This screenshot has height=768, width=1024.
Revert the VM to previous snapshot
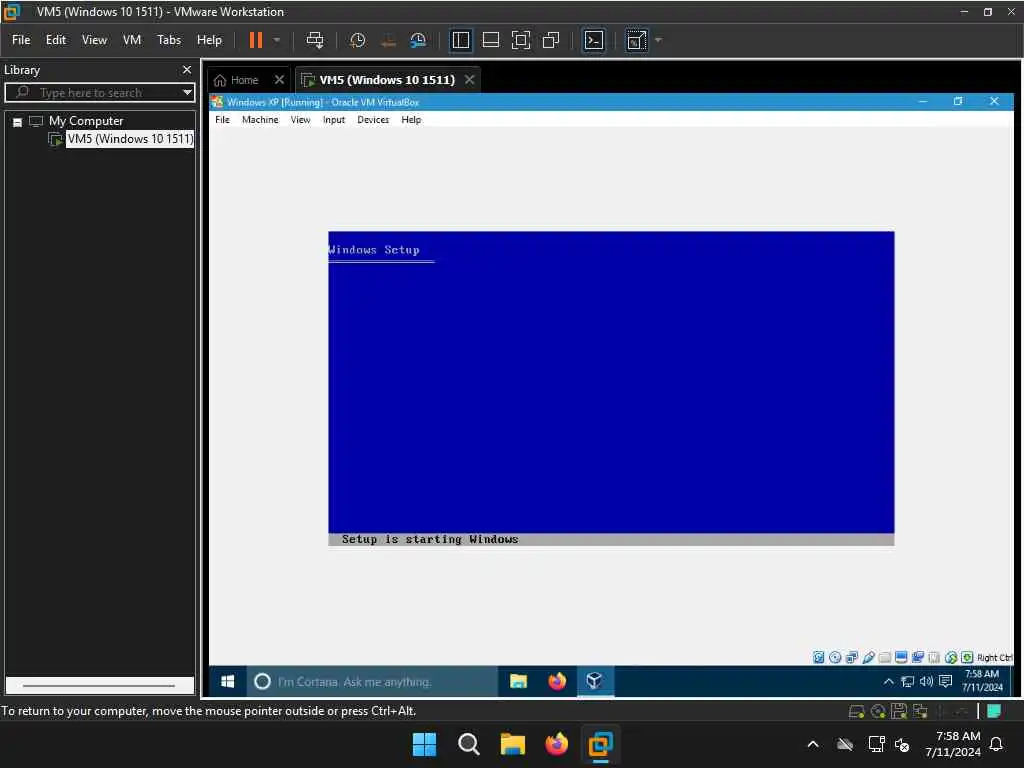point(388,40)
